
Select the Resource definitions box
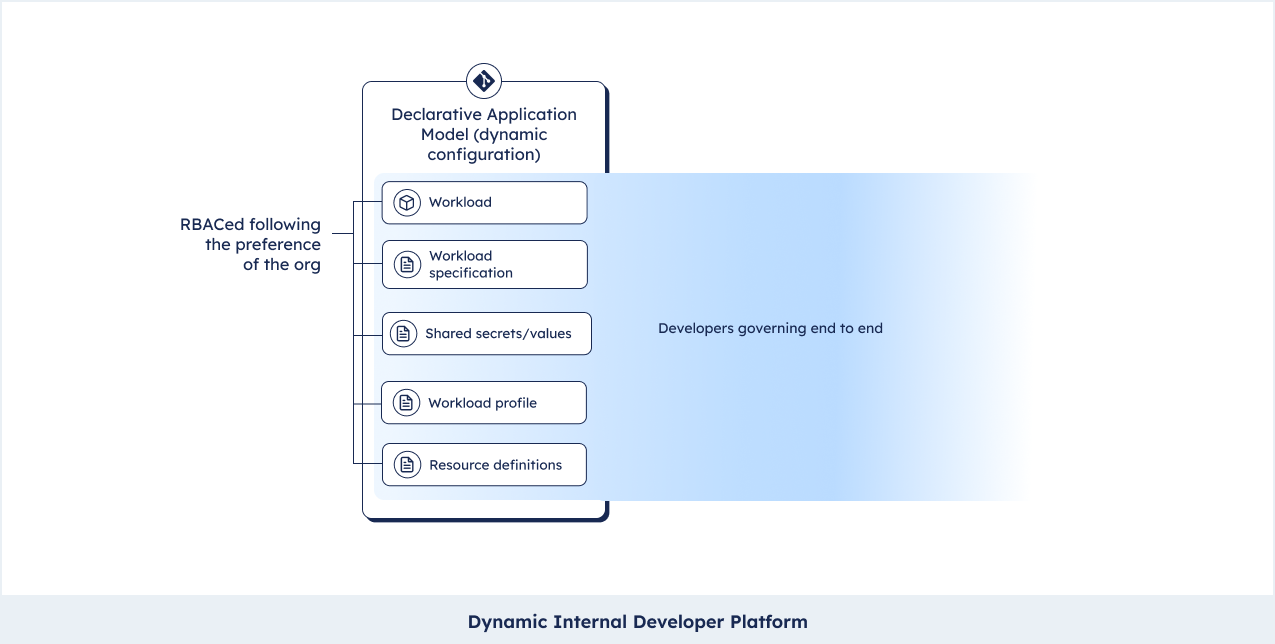(484, 465)
